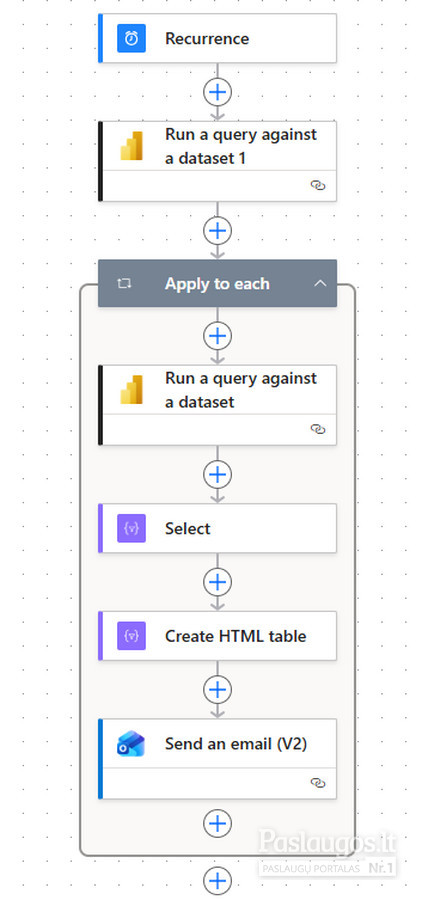Click the Apply to each loop icon
422x900 pixels.
[x=125, y=284]
